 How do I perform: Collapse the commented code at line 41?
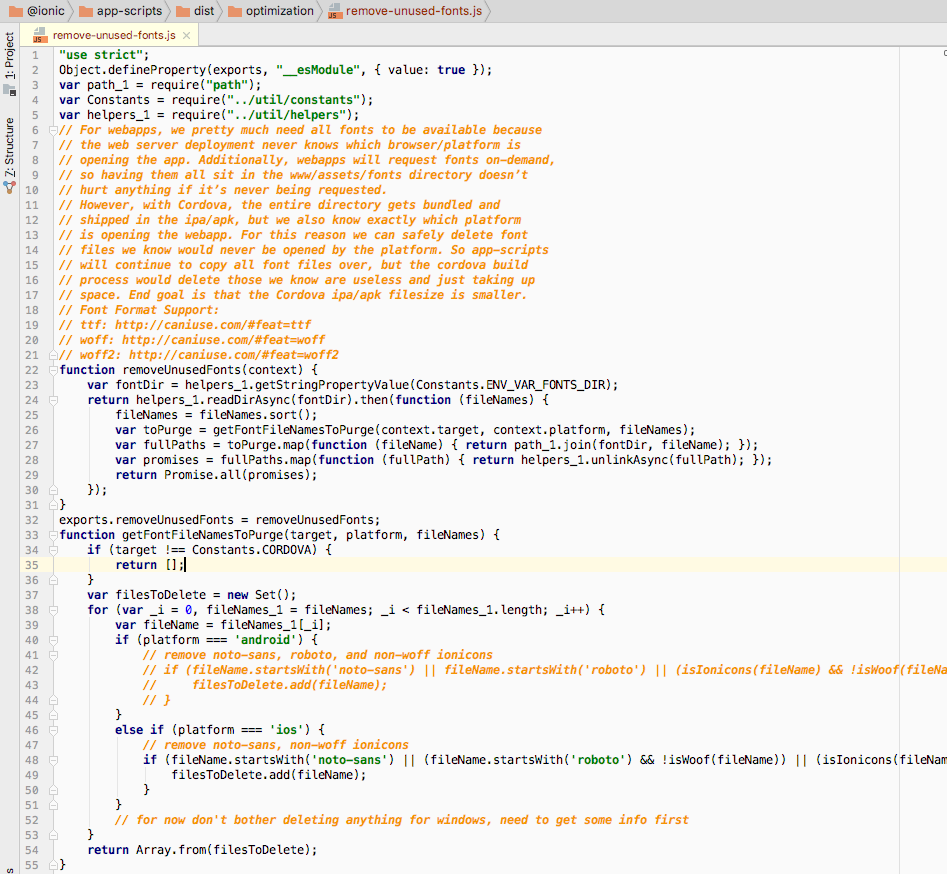tap(53, 655)
